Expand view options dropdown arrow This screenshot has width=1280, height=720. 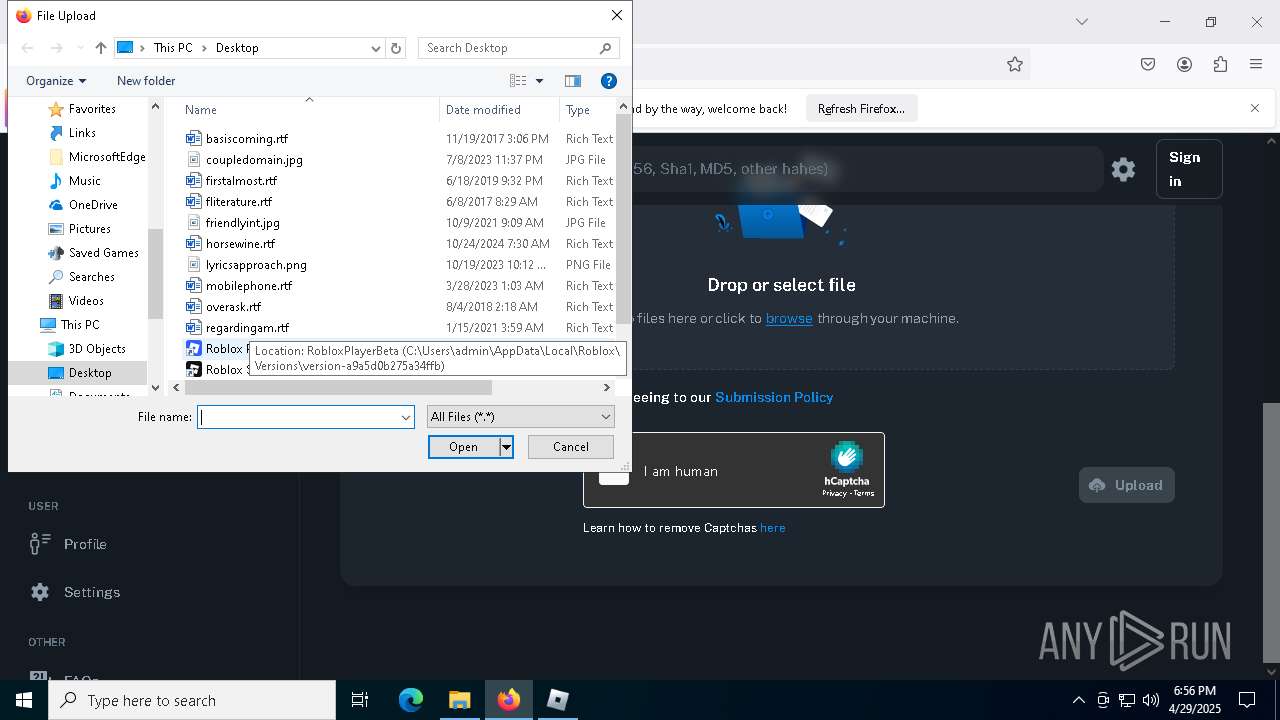pos(539,81)
